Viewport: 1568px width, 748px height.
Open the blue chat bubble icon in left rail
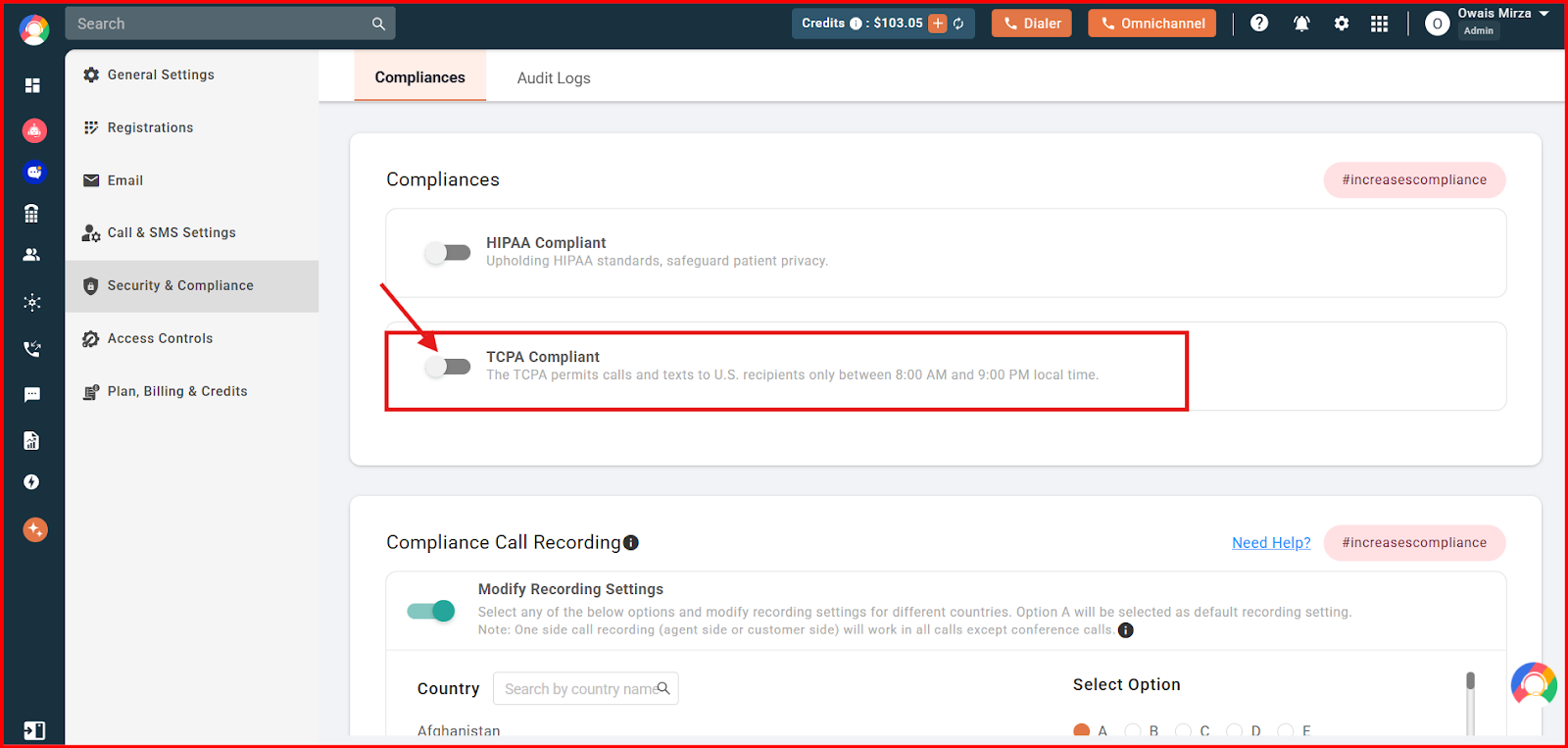(x=34, y=173)
